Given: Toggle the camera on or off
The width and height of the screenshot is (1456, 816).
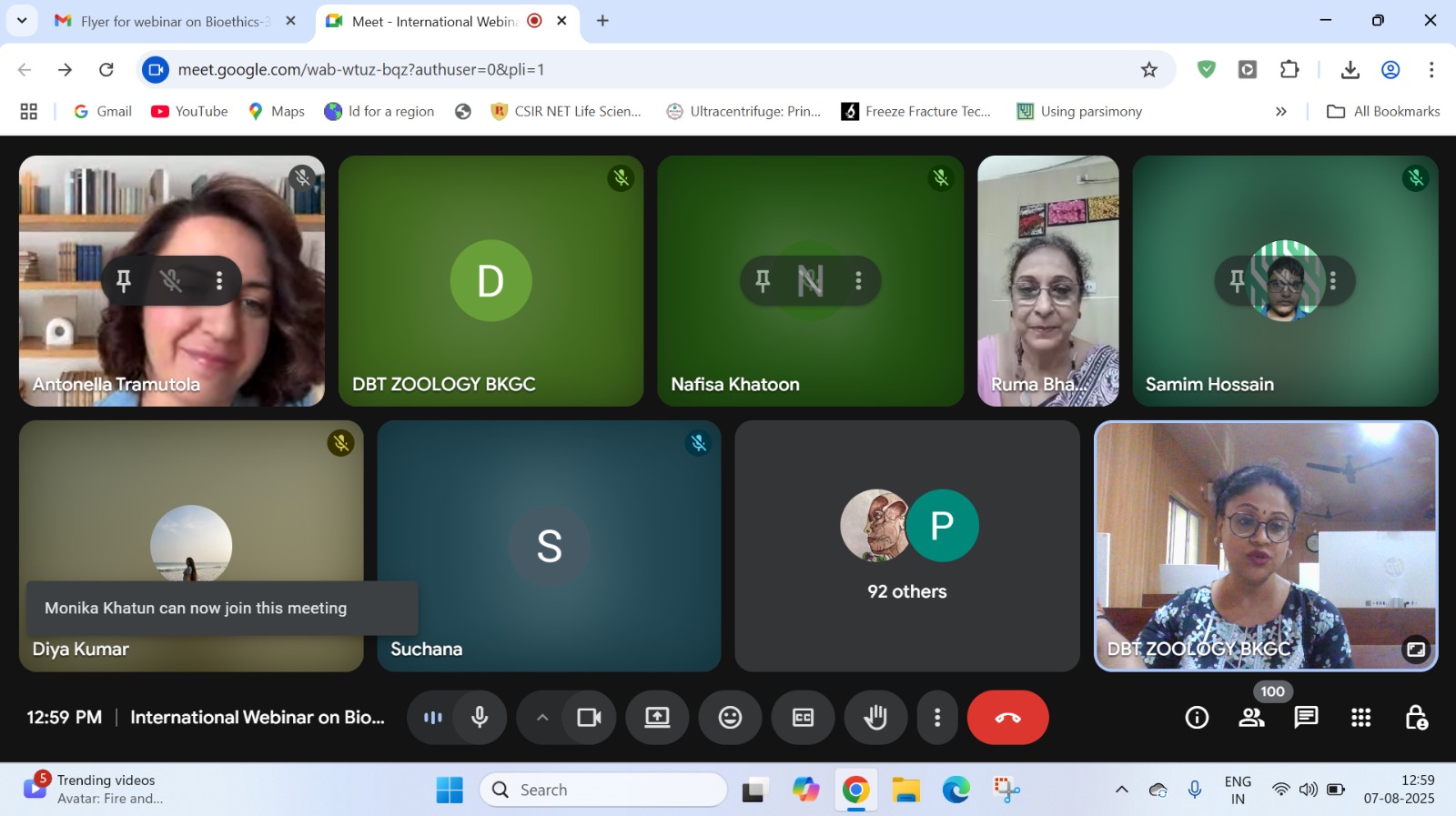Looking at the screenshot, I should (x=589, y=718).
